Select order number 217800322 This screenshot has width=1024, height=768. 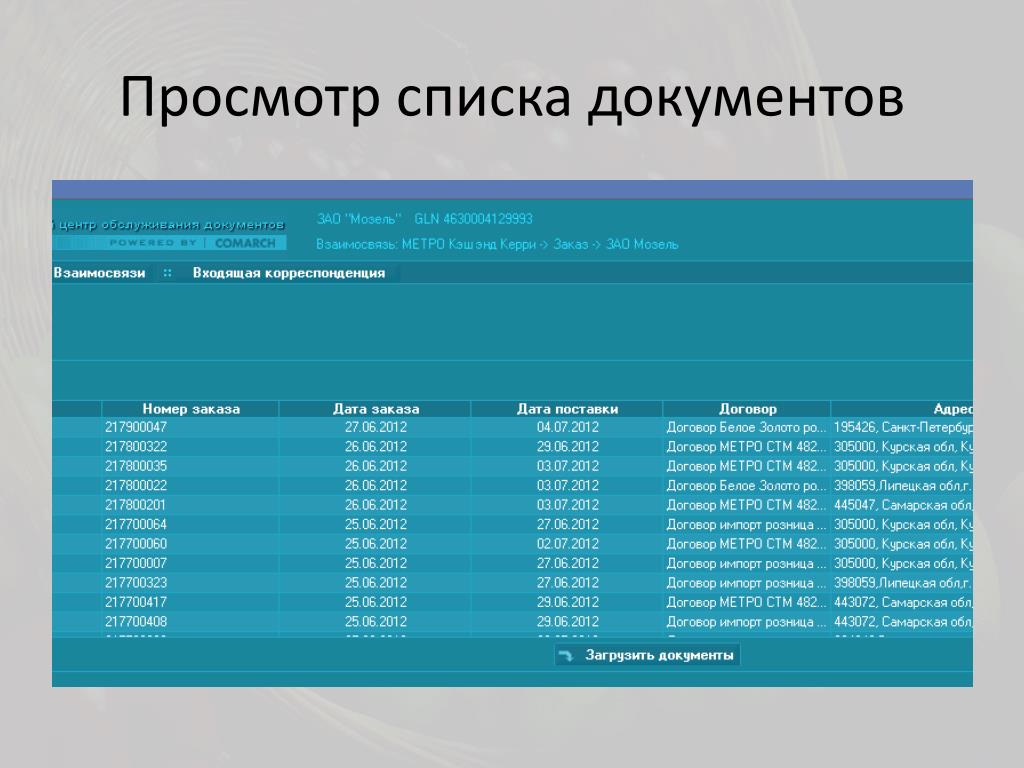pos(136,447)
